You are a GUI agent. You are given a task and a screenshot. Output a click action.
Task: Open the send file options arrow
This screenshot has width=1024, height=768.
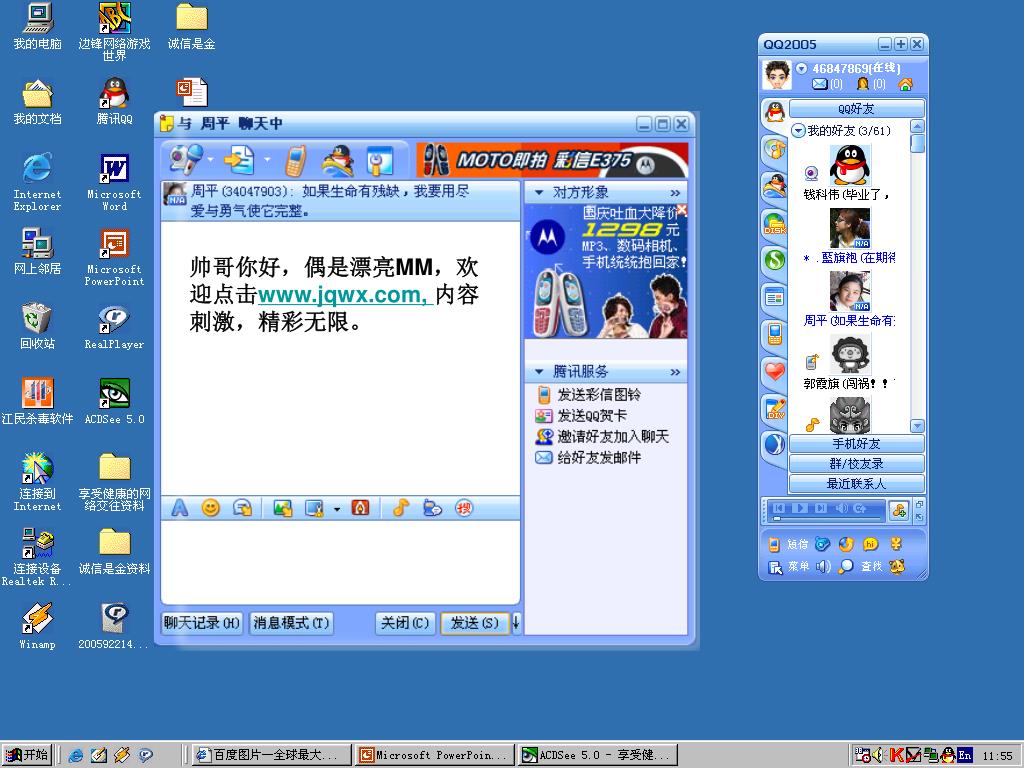click(x=267, y=159)
